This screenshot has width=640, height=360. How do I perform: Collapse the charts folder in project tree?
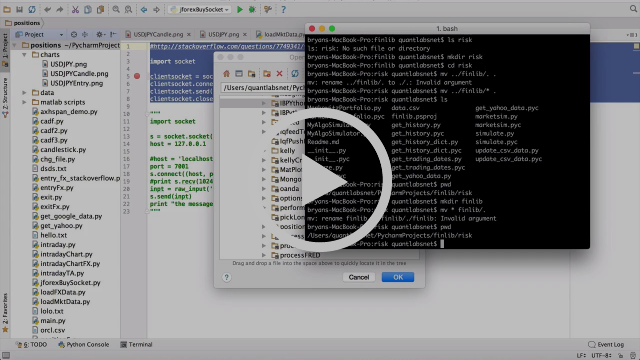click(24, 55)
